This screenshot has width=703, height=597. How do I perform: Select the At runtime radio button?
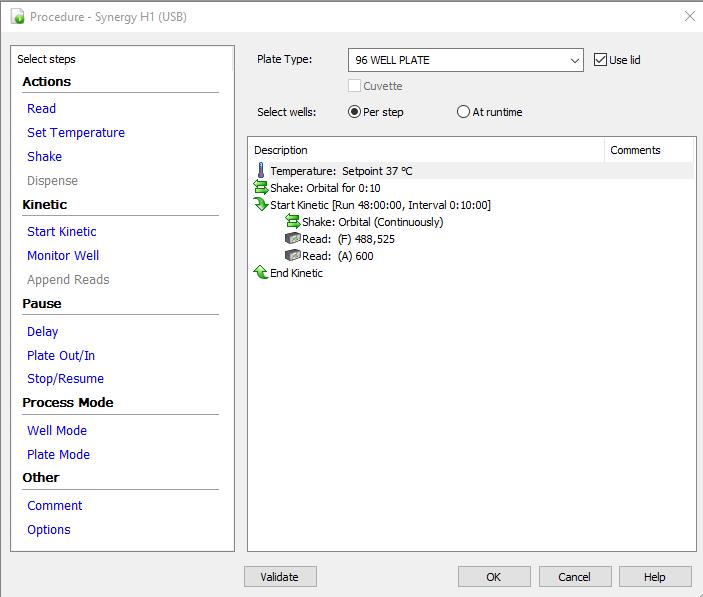pyautogui.click(x=463, y=112)
